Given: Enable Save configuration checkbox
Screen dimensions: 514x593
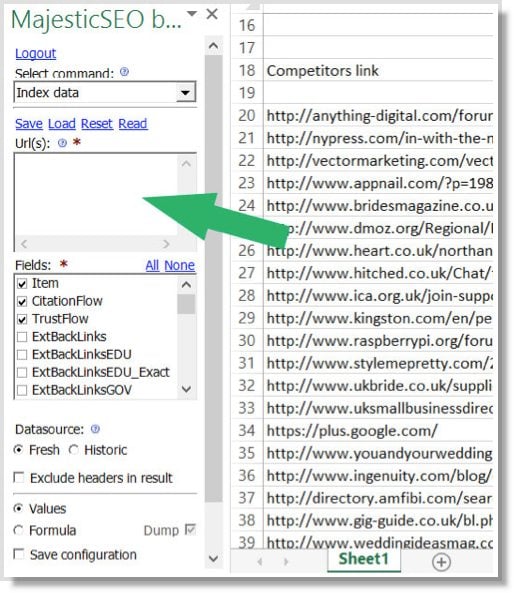Looking at the screenshot, I should 19,554.
